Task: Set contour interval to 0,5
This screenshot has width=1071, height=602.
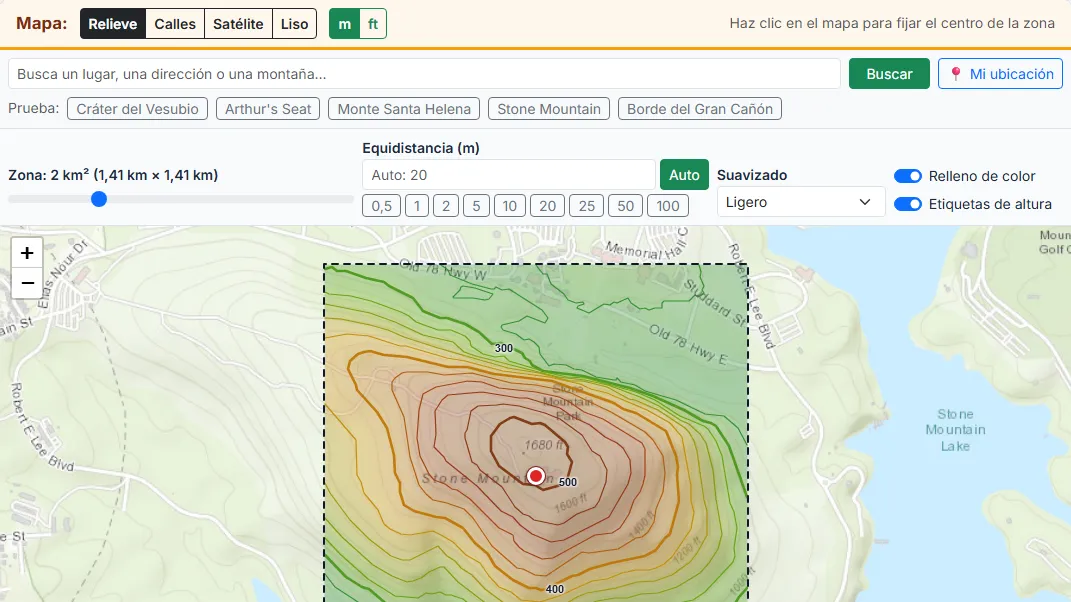Action: [x=381, y=206]
